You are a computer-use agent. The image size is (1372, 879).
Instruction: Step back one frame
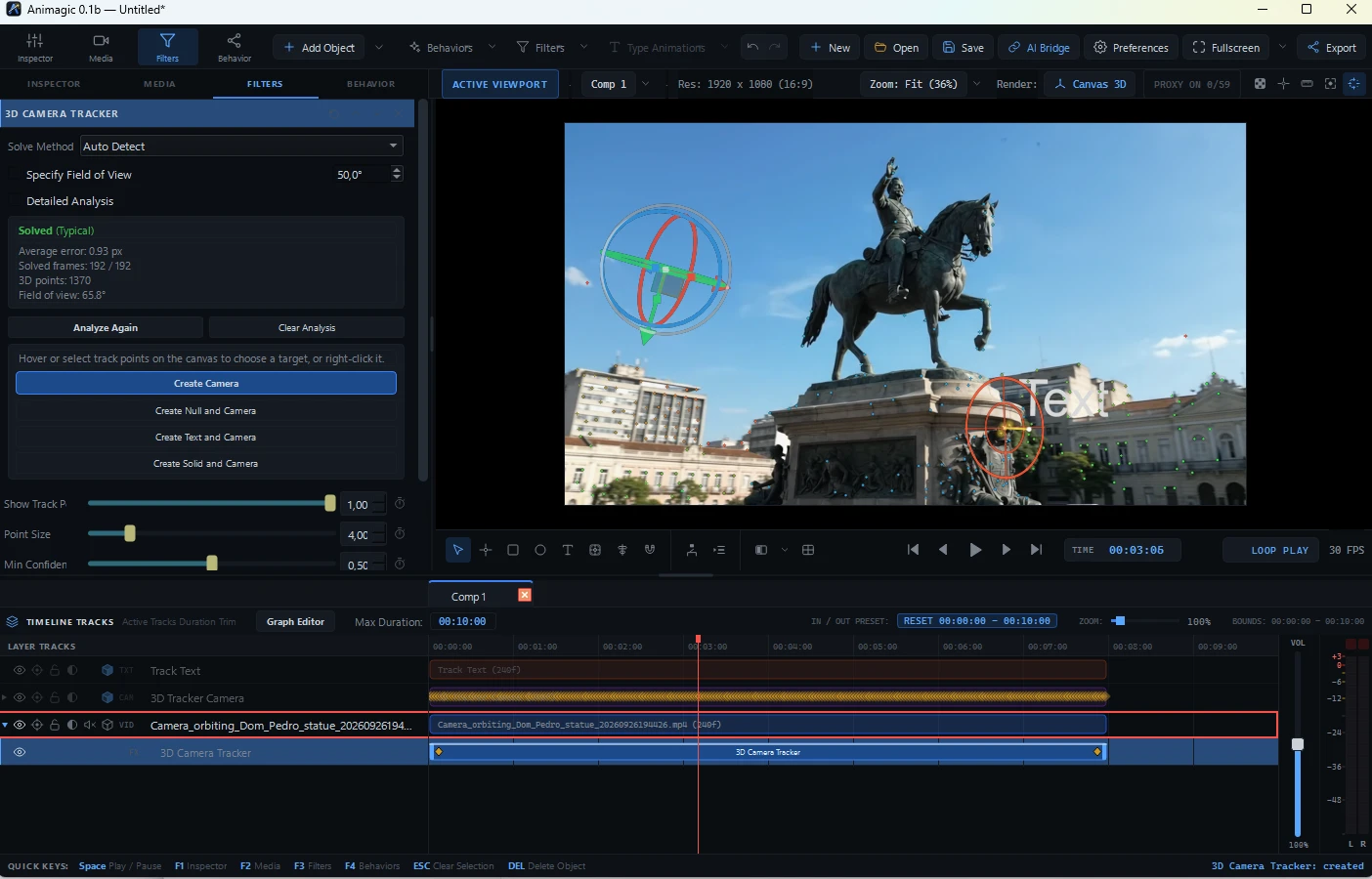pos(943,550)
